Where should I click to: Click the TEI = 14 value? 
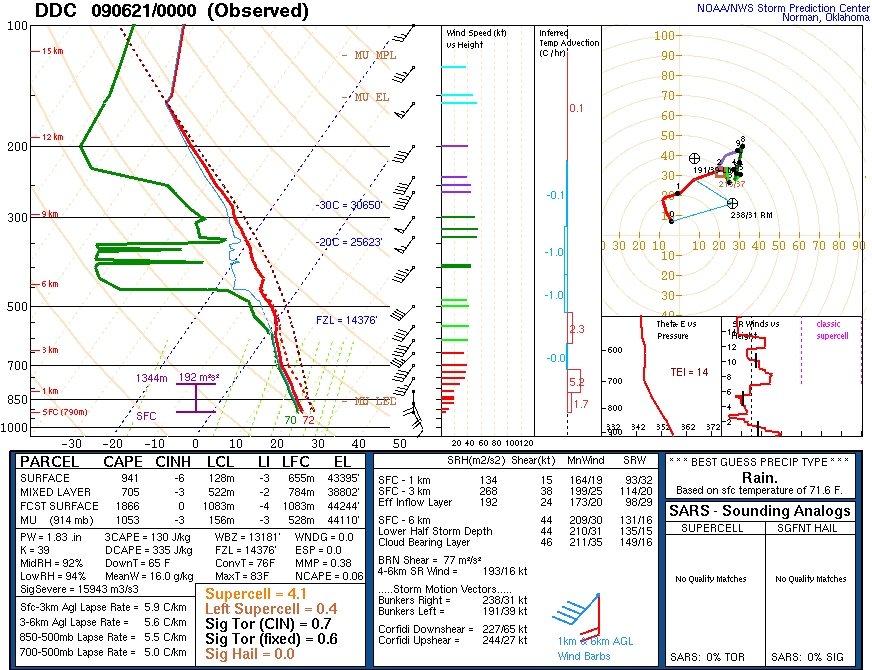tap(689, 372)
